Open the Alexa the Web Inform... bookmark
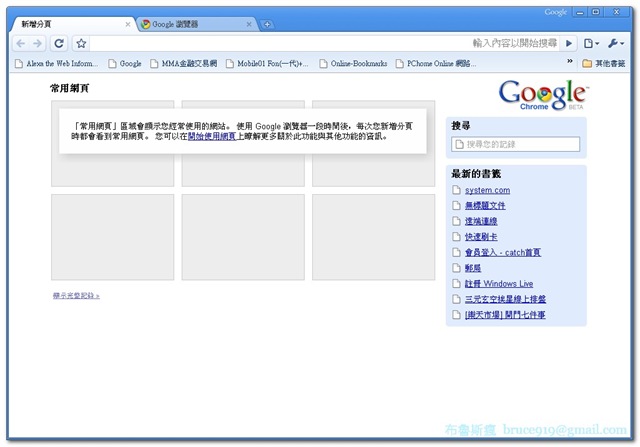 (x=56, y=64)
